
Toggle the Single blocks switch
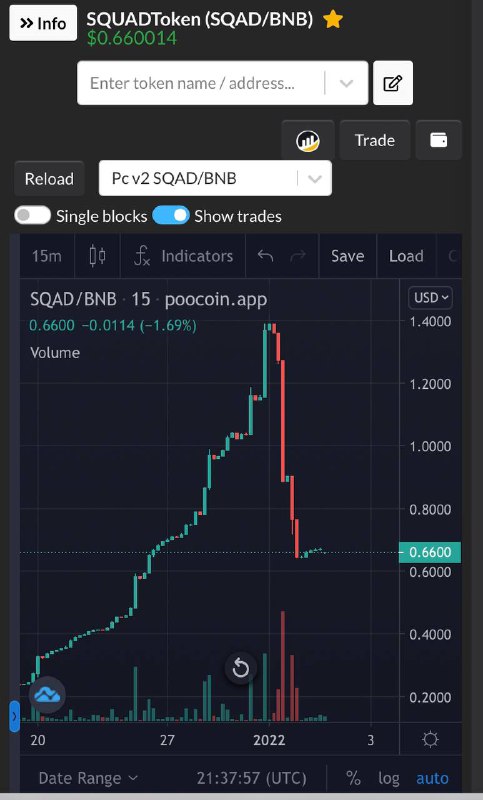tap(33, 215)
